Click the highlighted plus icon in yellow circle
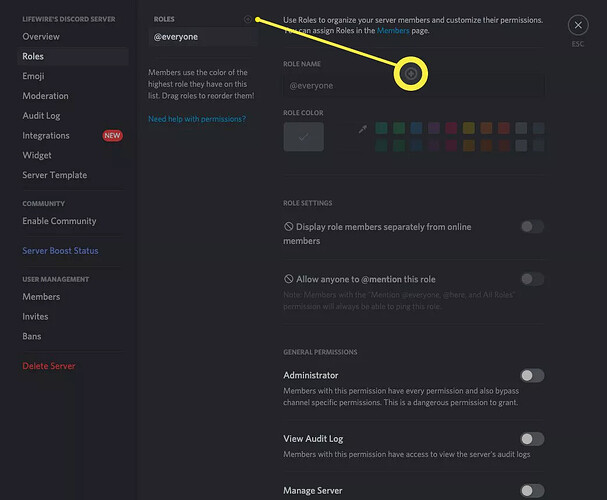Viewport: 607px width, 500px height. click(411, 74)
